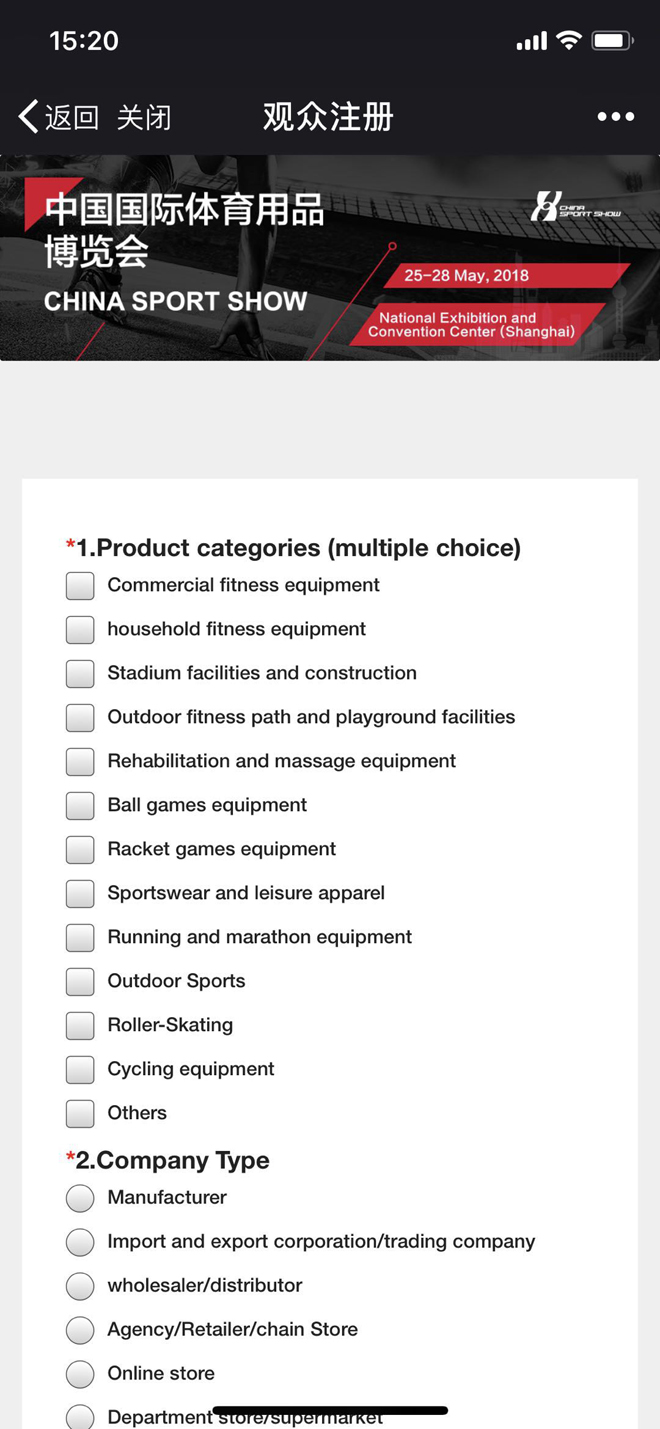Tick Rehabilitation and massage equipment
Viewport: 660px width, 1429px height.
80,762
